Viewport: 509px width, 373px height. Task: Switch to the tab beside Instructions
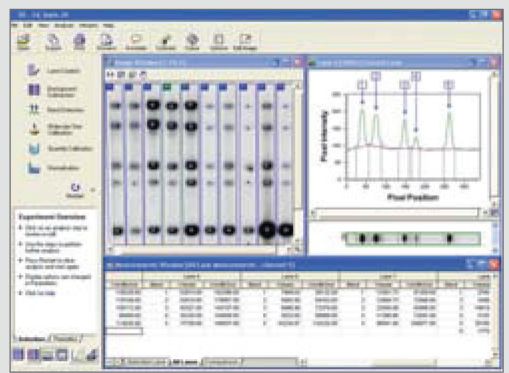(x=66, y=339)
